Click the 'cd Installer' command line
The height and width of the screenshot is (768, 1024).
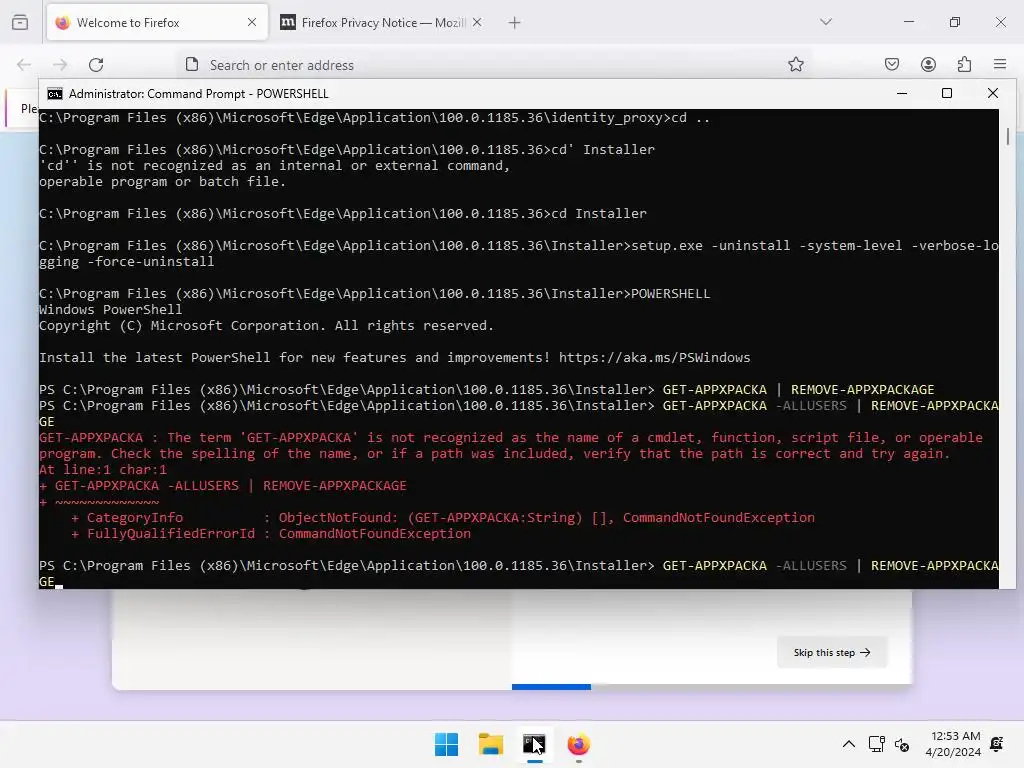(343, 214)
